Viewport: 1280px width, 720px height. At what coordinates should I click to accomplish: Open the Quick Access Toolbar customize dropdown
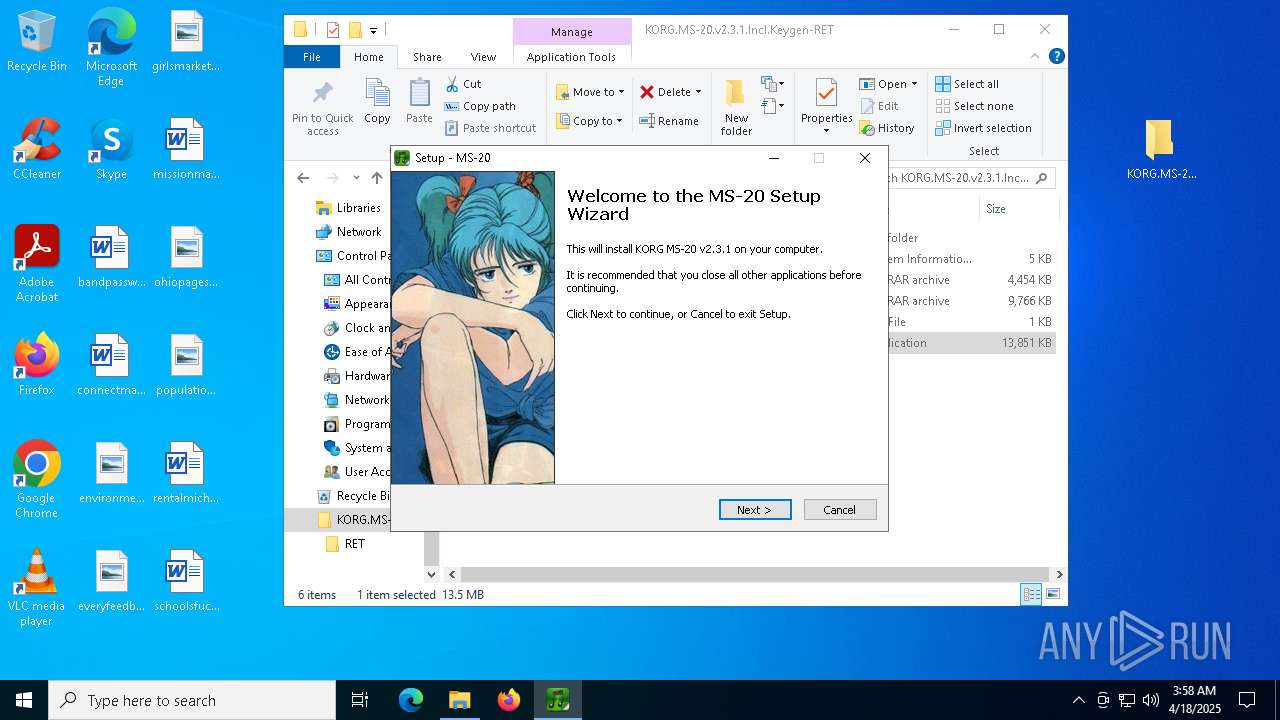coord(373,31)
